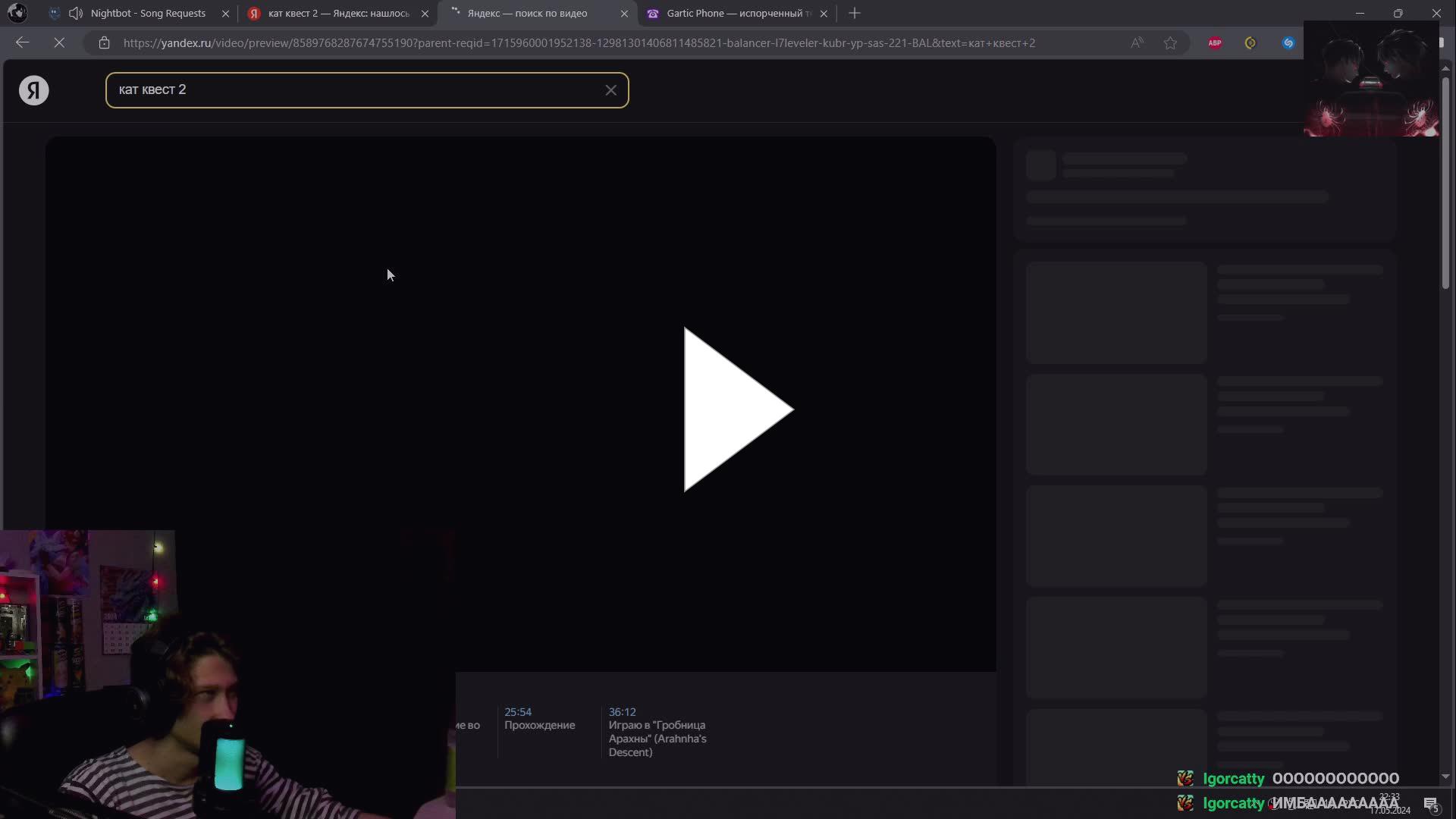Image resolution: width=1456 pixels, height=819 pixels.
Task: Click the Yandex logo
Action: (33, 89)
